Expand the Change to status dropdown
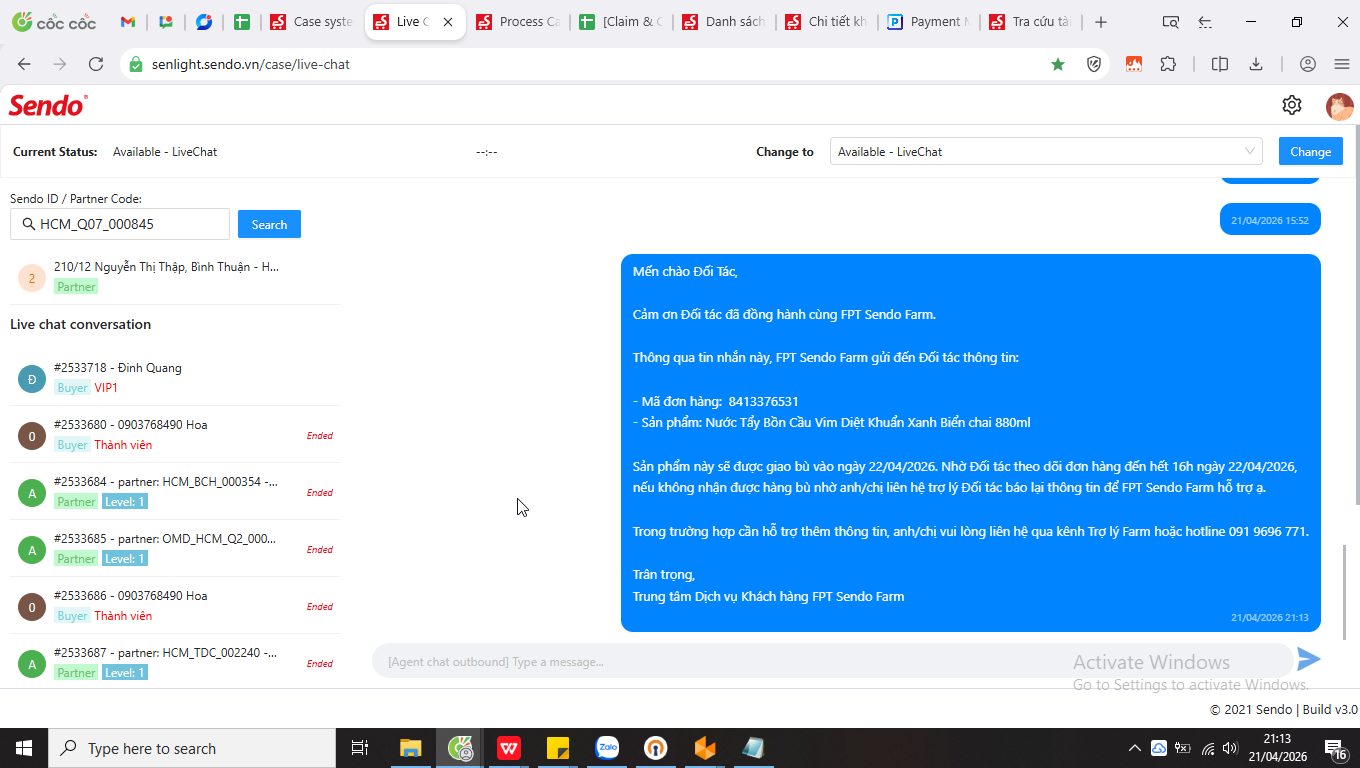The height and width of the screenshot is (768, 1360). (1046, 151)
